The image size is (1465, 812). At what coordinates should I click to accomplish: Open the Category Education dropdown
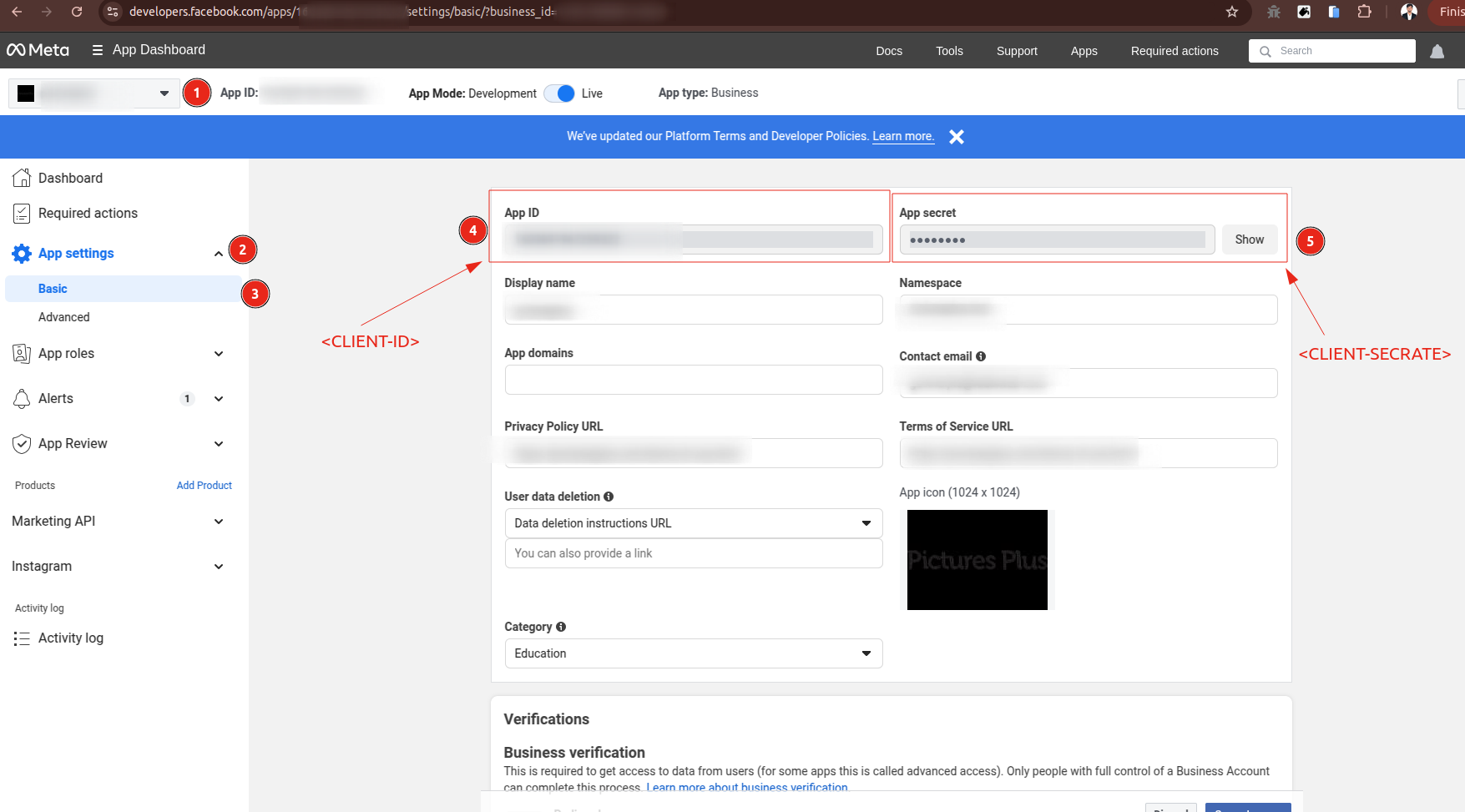click(694, 653)
